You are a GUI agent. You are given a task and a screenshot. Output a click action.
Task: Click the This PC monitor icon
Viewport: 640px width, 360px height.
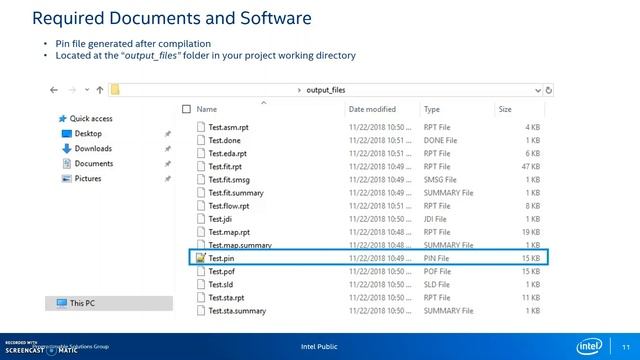[62, 303]
